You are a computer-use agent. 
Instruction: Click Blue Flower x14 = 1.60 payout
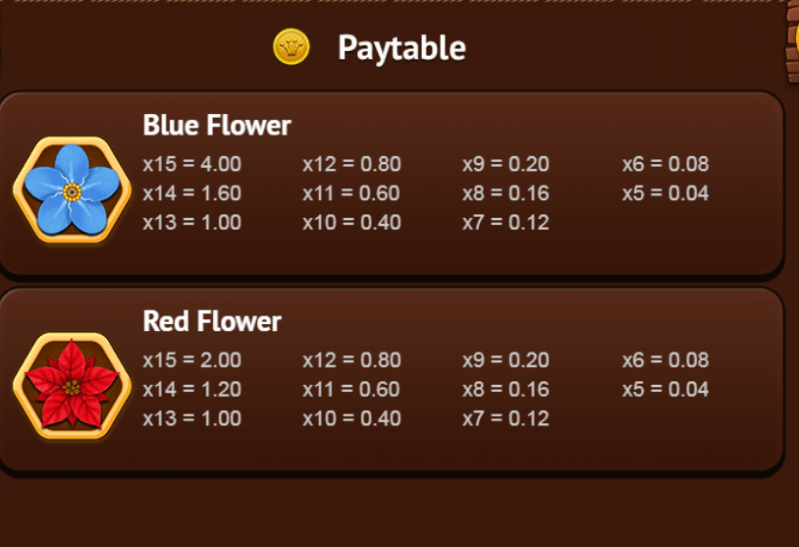click(x=192, y=193)
